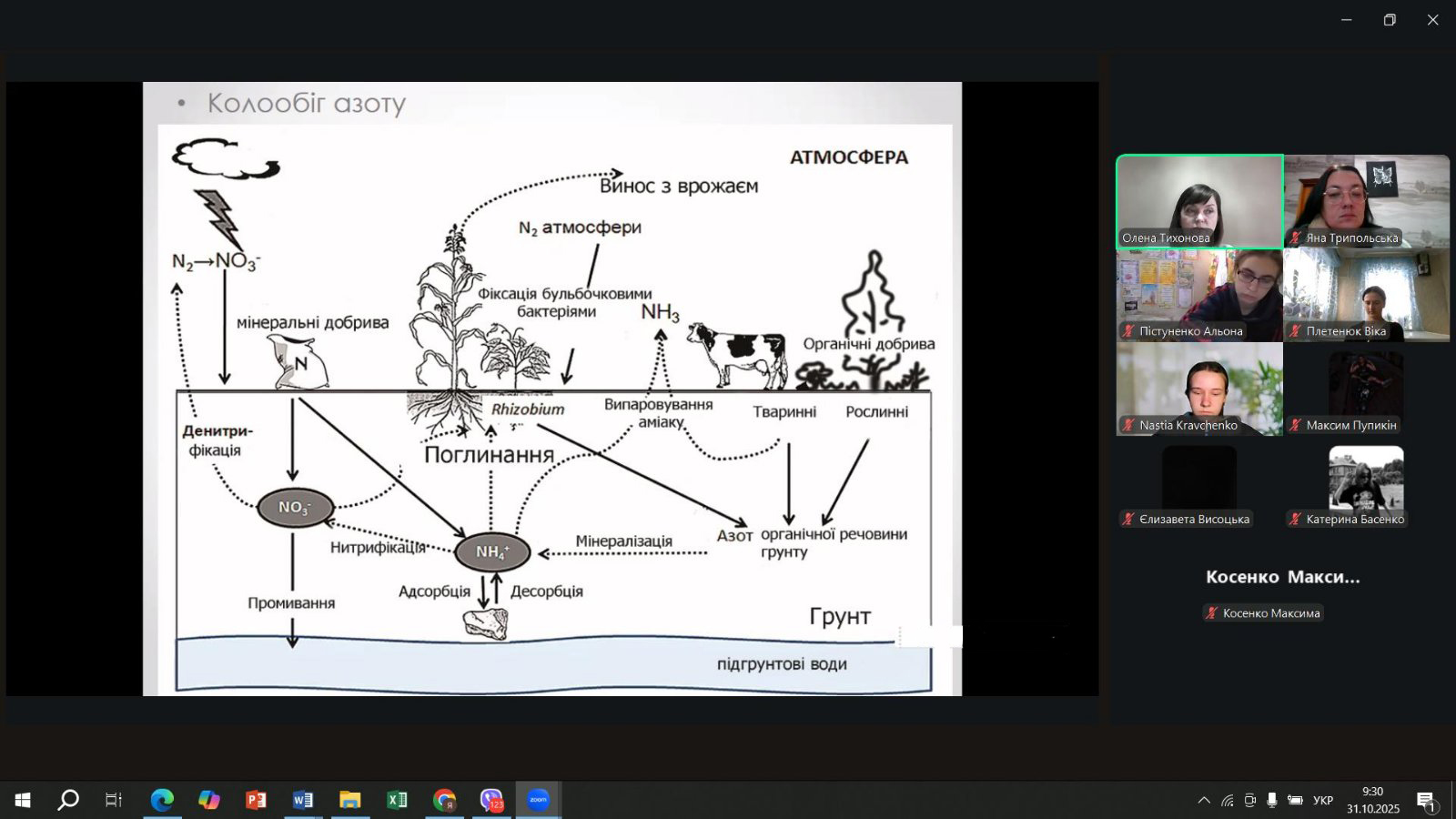
Task: Select Олена Тихонова's video tile
Action: [1199, 201]
